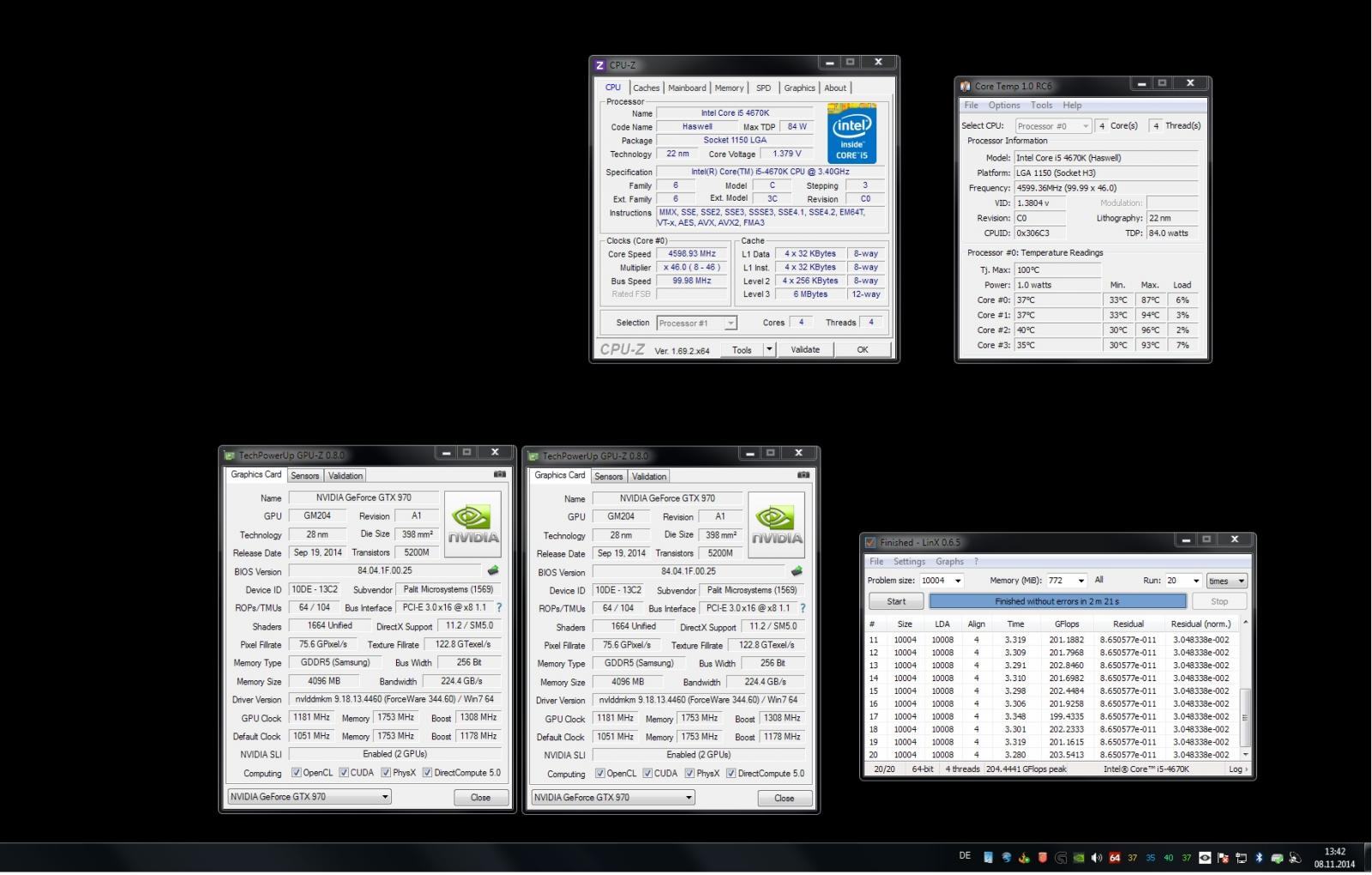1372x875 pixels.
Task: Click NVIDIA logo in right GPU-Z window
Action: tap(776, 525)
